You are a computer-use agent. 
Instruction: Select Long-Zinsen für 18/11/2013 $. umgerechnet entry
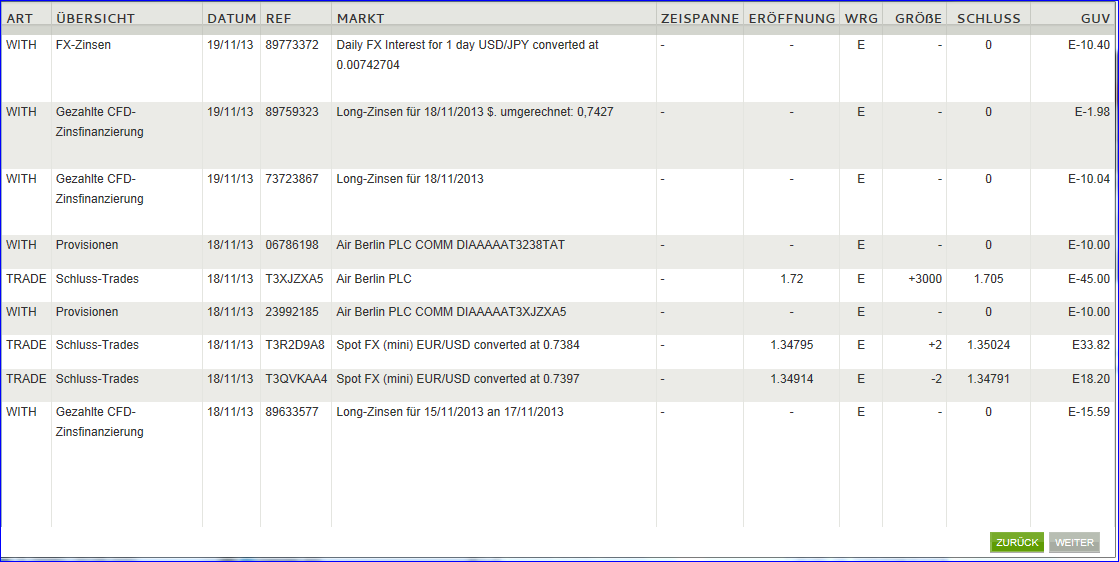(x=475, y=112)
